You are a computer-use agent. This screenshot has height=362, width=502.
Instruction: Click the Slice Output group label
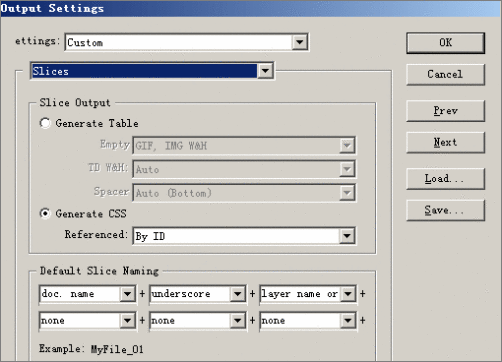point(75,102)
